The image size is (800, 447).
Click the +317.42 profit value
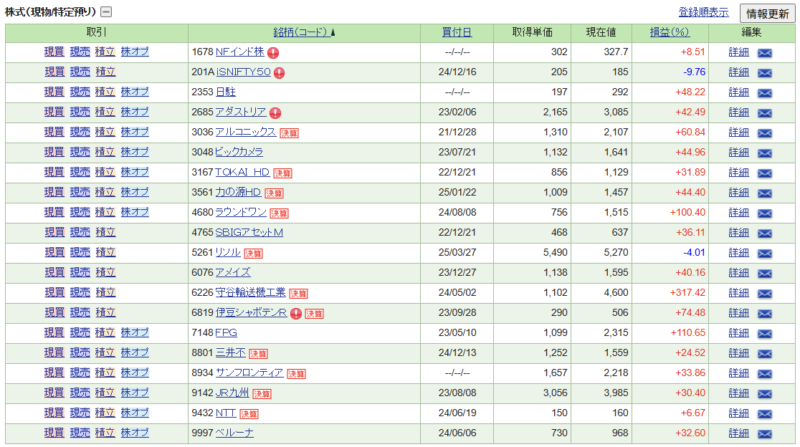(x=687, y=292)
